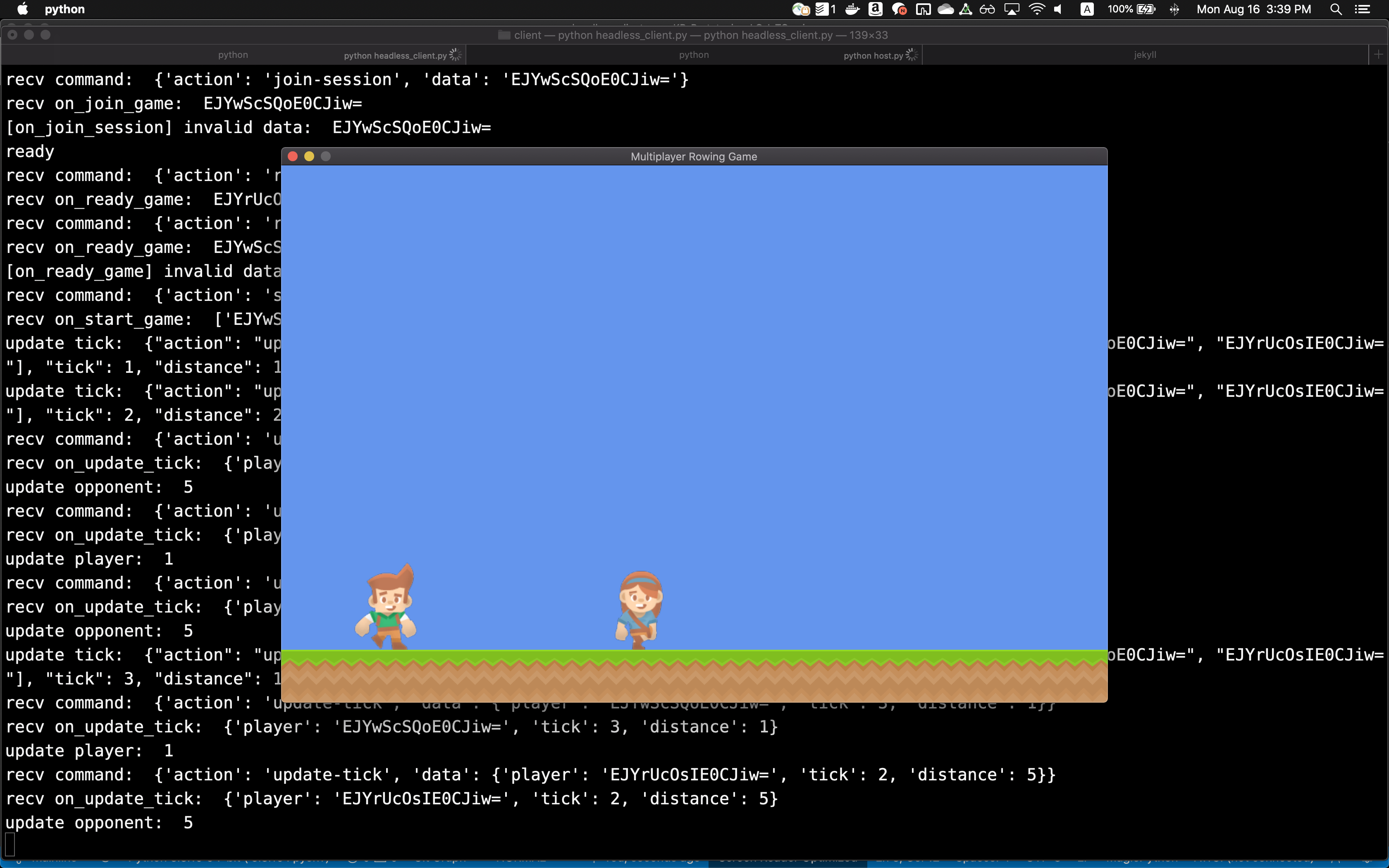The image size is (1389, 868).
Task: Open the python application menu
Action: pos(65,9)
